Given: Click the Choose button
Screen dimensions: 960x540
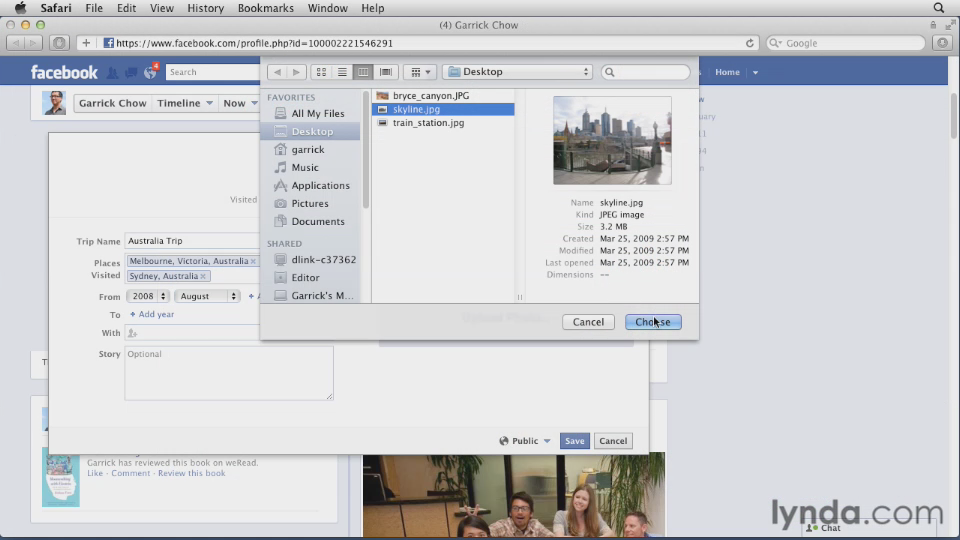Looking at the screenshot, I should click(653, 322).
